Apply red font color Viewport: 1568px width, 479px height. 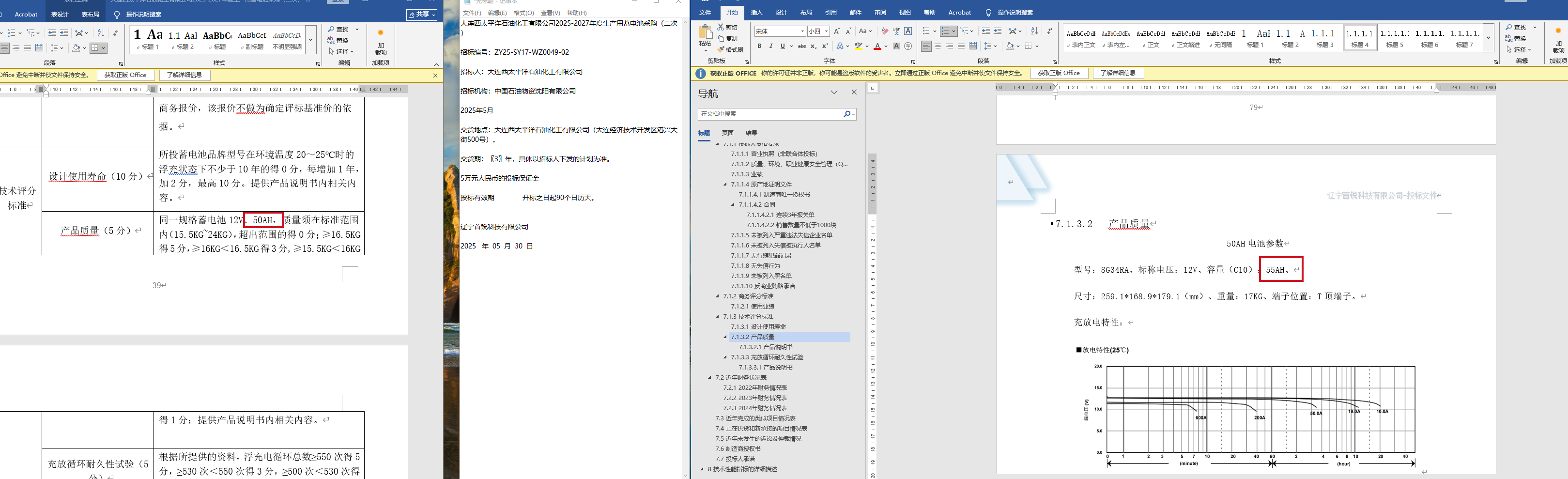pos(877,46)
